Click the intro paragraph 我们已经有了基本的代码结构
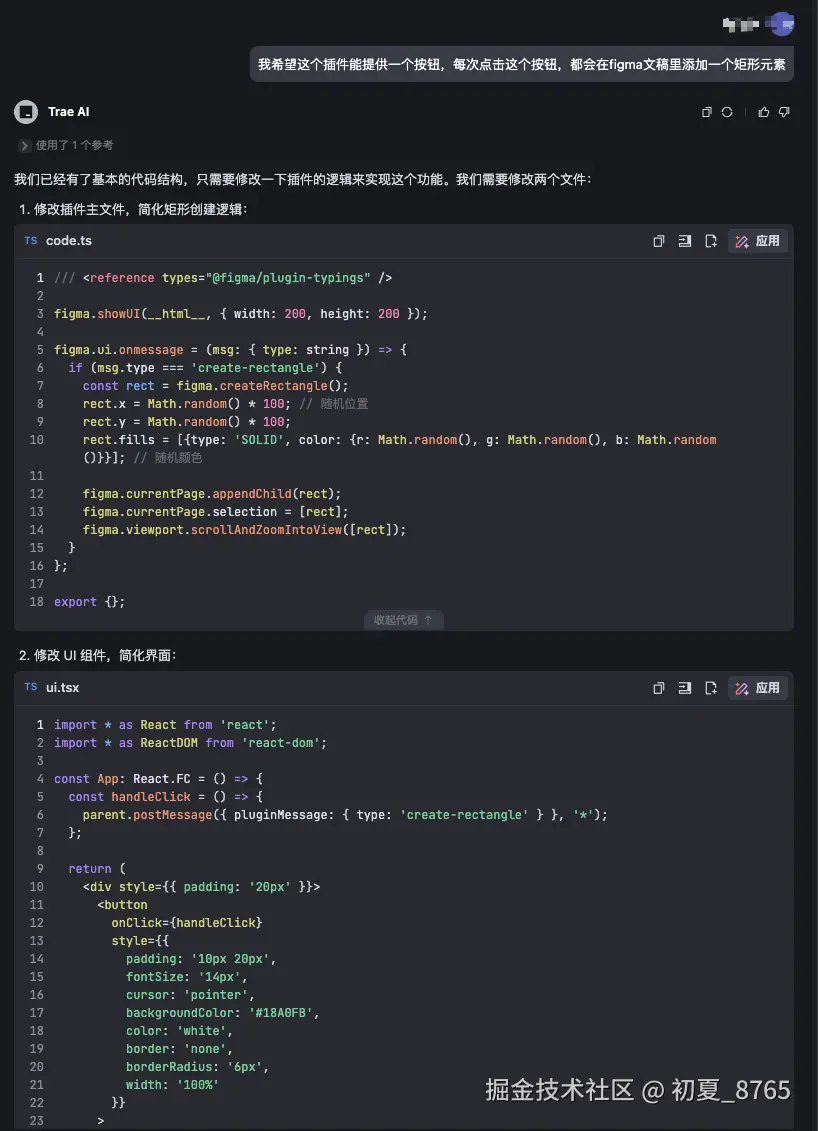The width and height of the screenshot is (818, 1131). pos(302,179)
